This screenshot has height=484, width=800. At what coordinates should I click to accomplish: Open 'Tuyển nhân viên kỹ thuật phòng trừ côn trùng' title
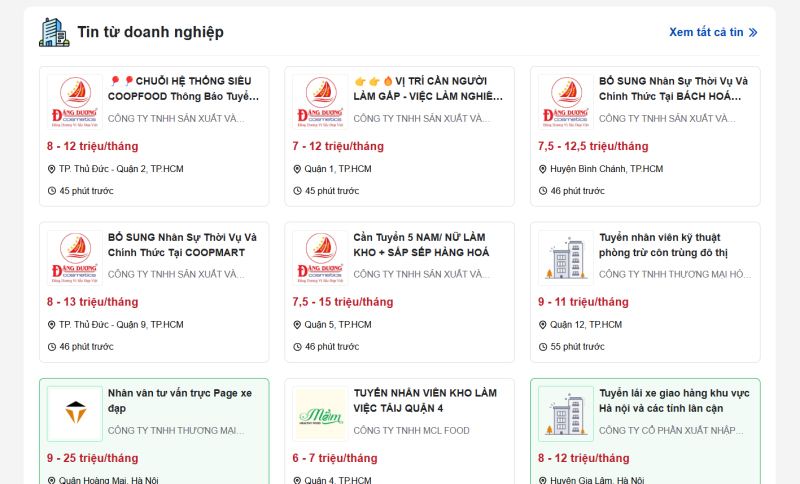coord(663,245)
